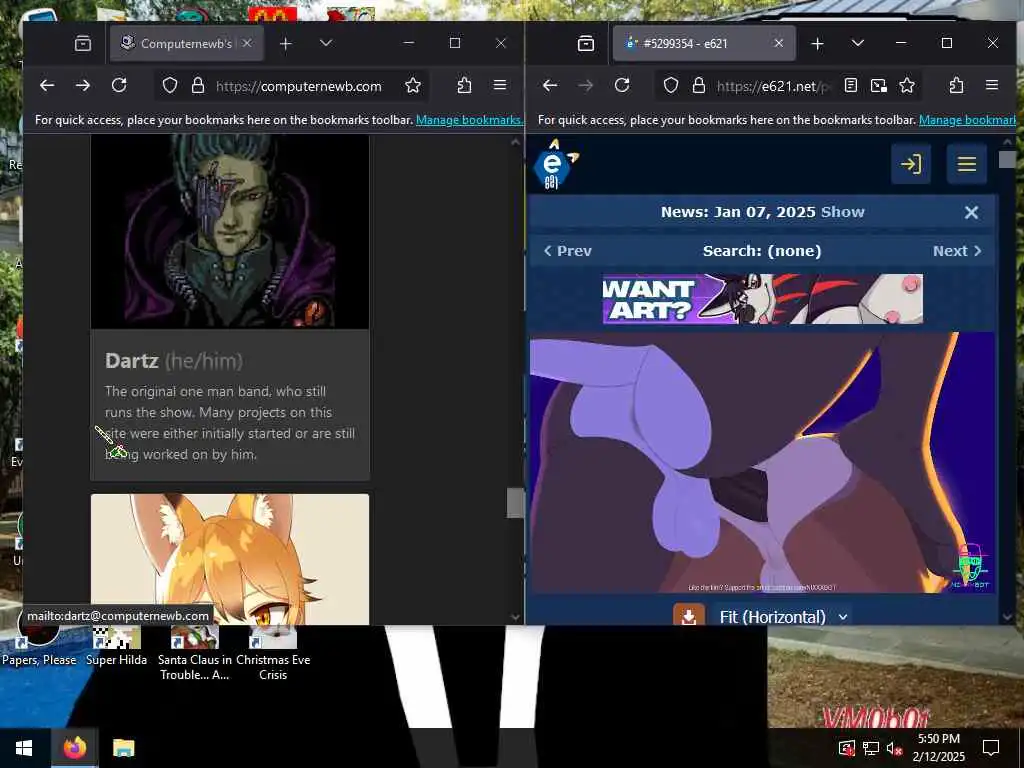Open extensions in e621 window
This screenshot has width=1024, height=768.
pos(957,86)
